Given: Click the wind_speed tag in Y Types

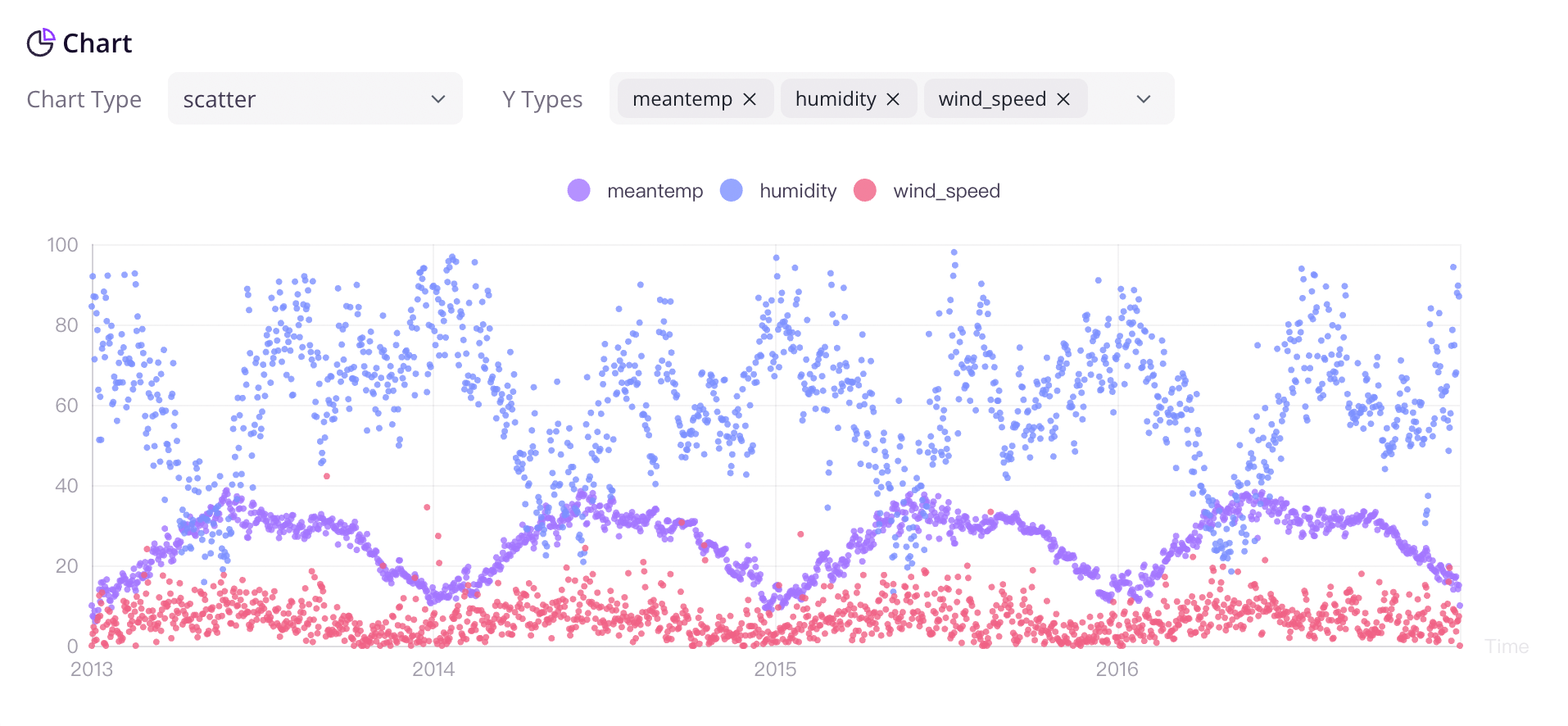Looking at the screenshot, I should tap(991, 99).
